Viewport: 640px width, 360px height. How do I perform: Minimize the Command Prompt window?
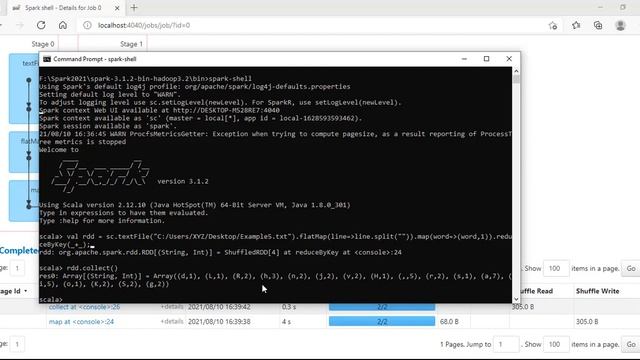click(x=464, y=59)
